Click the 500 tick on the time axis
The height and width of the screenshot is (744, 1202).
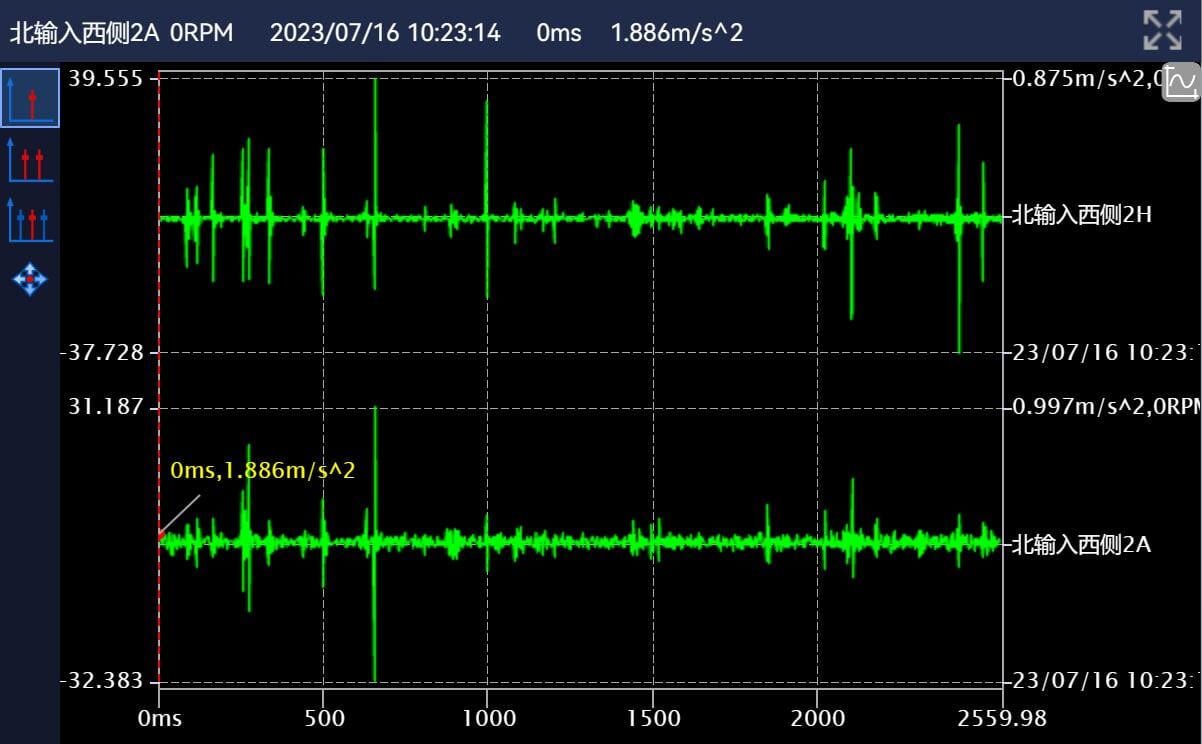coord(324,718)
